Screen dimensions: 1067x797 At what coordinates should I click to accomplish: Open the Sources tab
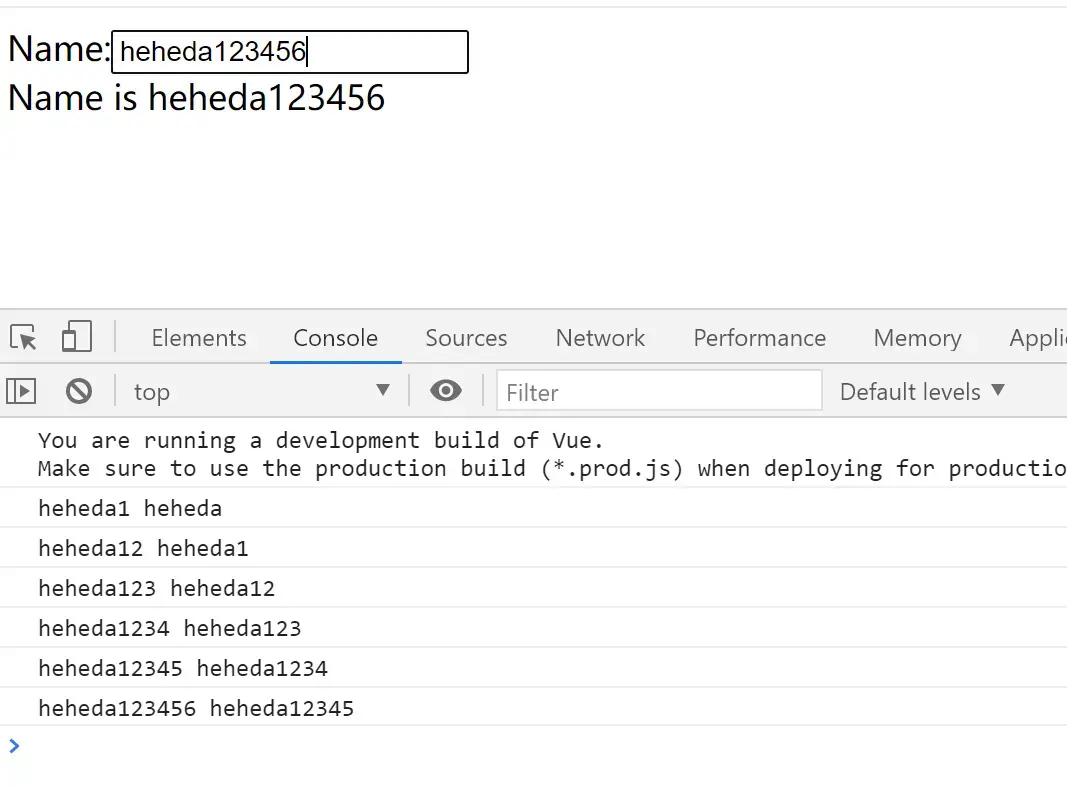[x=466, y=338]
